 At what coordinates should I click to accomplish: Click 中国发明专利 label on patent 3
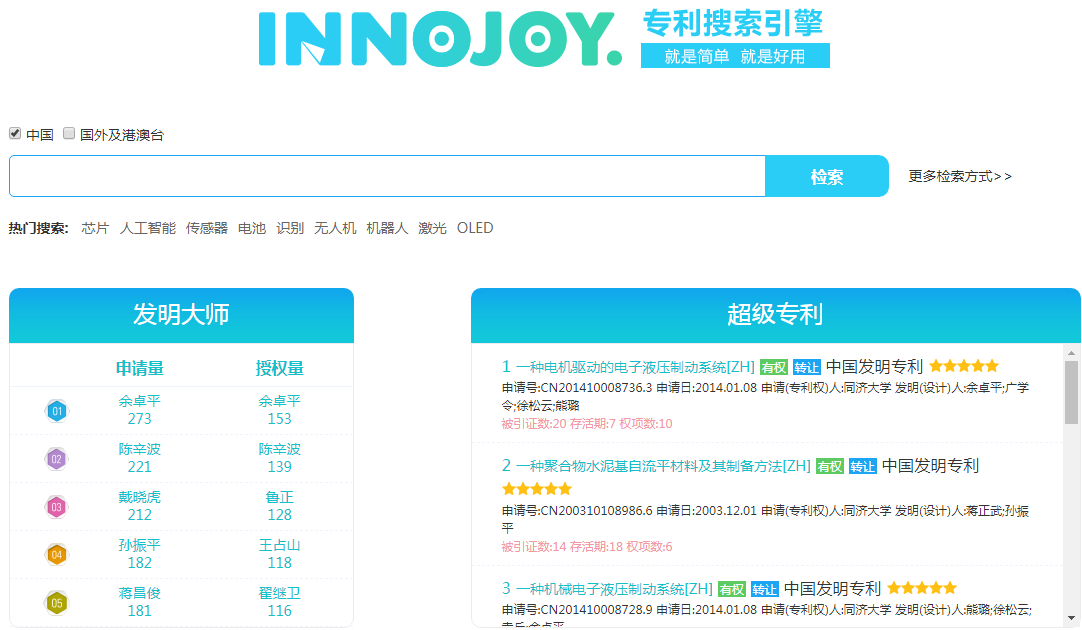(832, 589)
